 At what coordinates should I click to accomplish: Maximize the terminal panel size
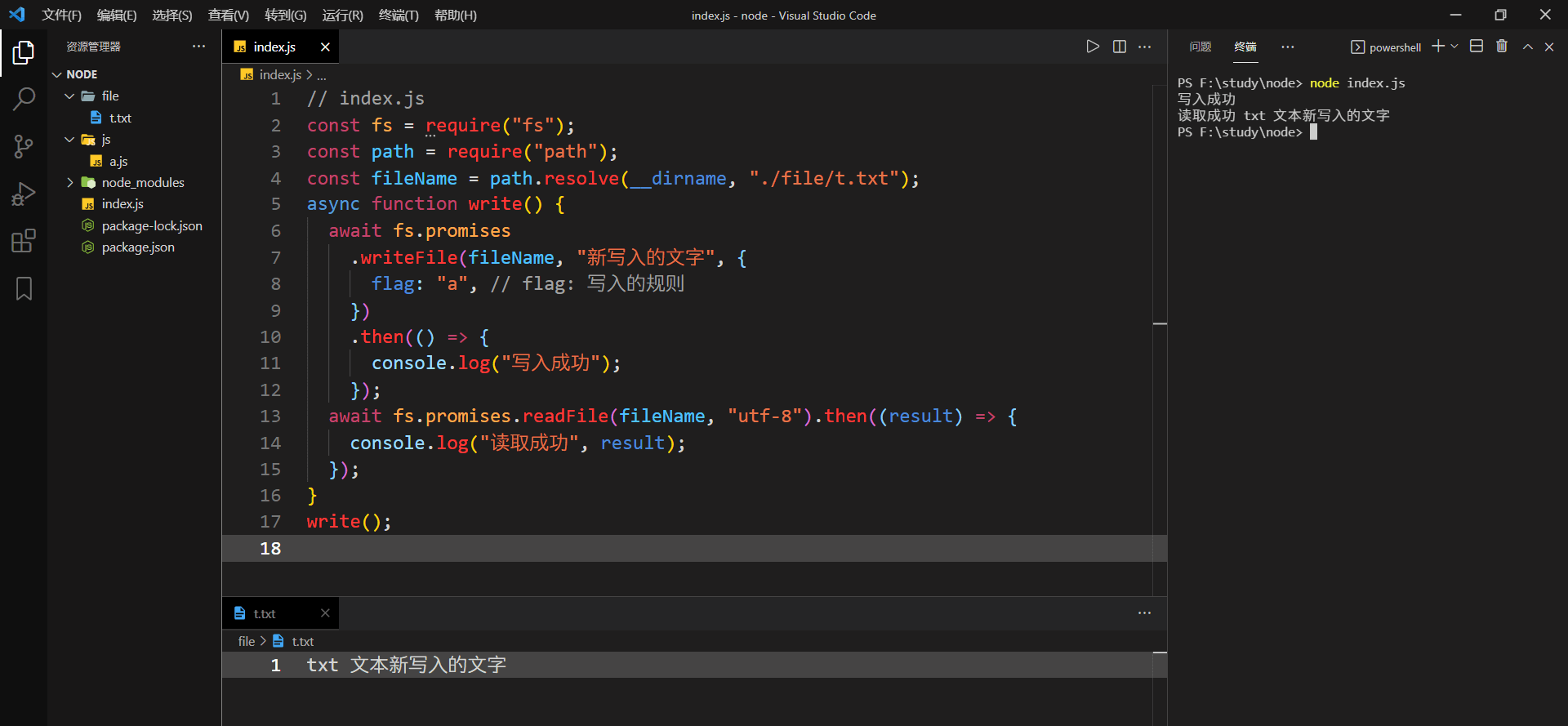point(1527,47)
